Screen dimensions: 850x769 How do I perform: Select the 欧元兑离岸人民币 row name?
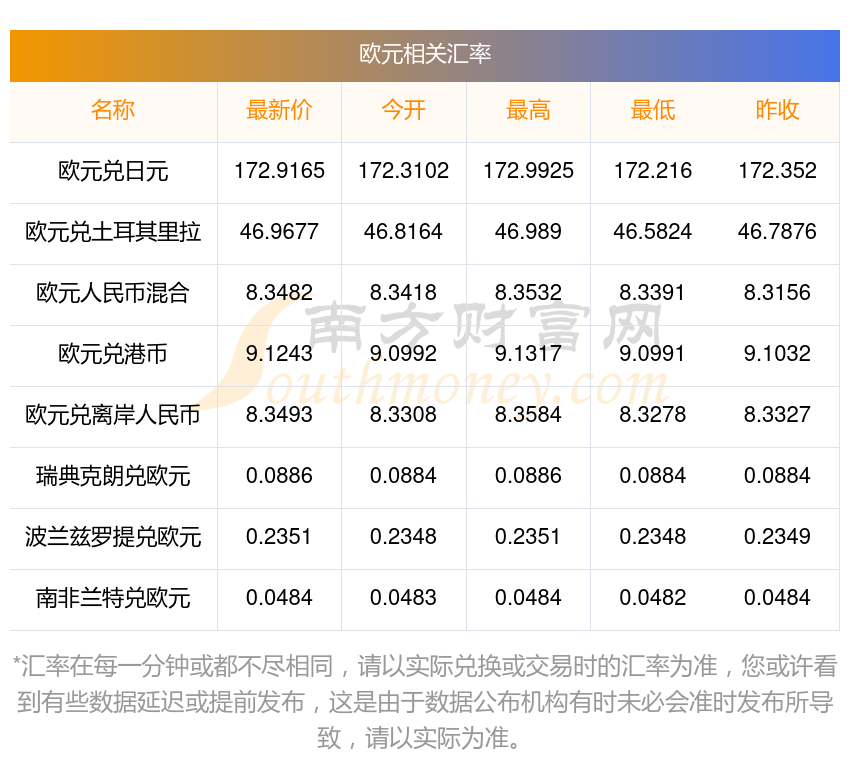[113, 415]
